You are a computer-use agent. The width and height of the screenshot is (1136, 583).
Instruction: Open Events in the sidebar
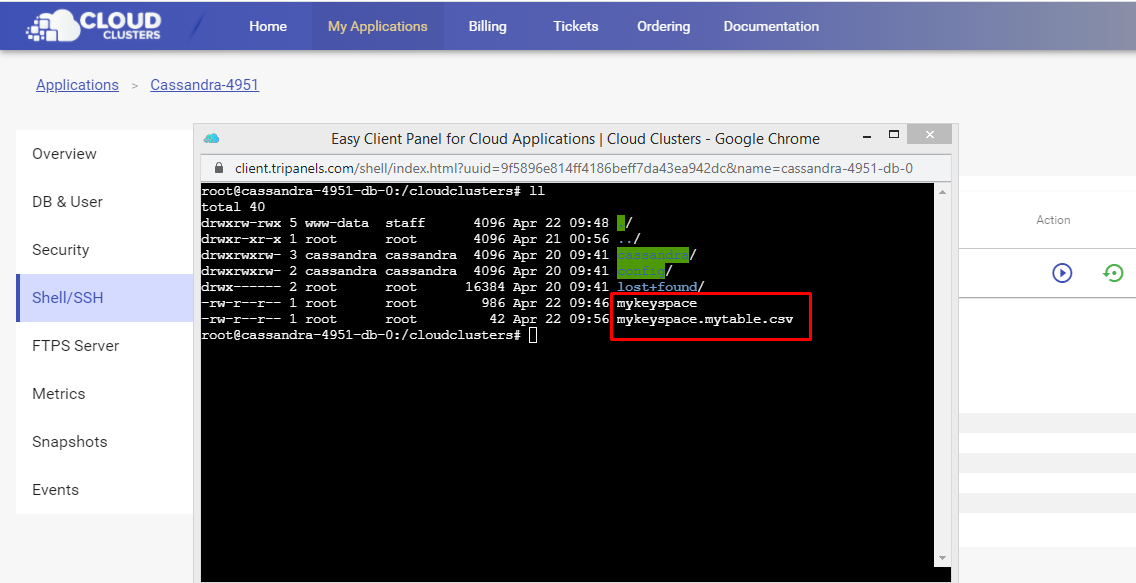click(104, 490)
